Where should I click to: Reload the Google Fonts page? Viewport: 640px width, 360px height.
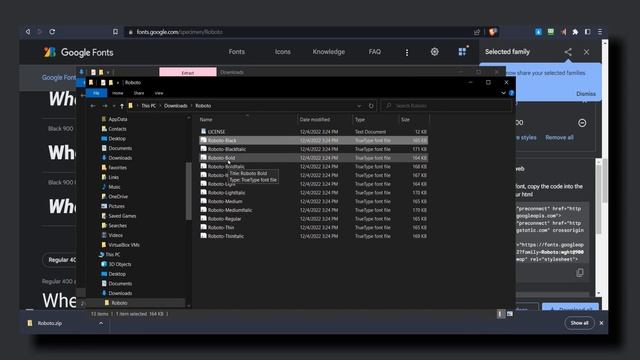(52, 31)
